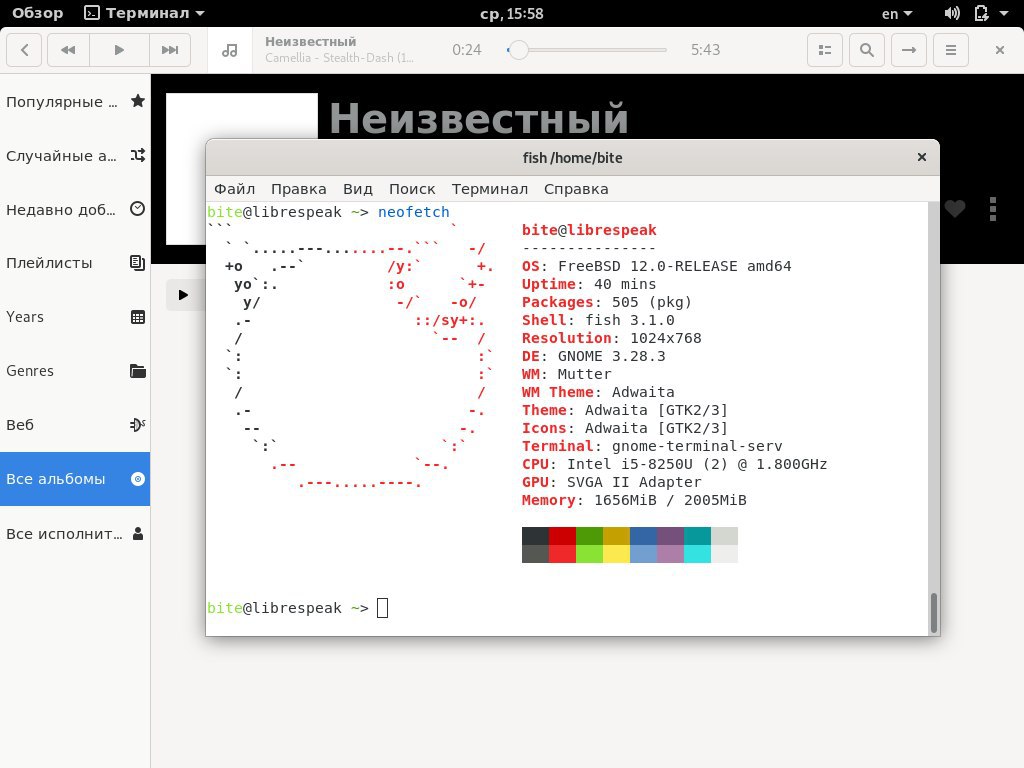Click the disc icon beside Все альбомы

click(x=138, y=479)
